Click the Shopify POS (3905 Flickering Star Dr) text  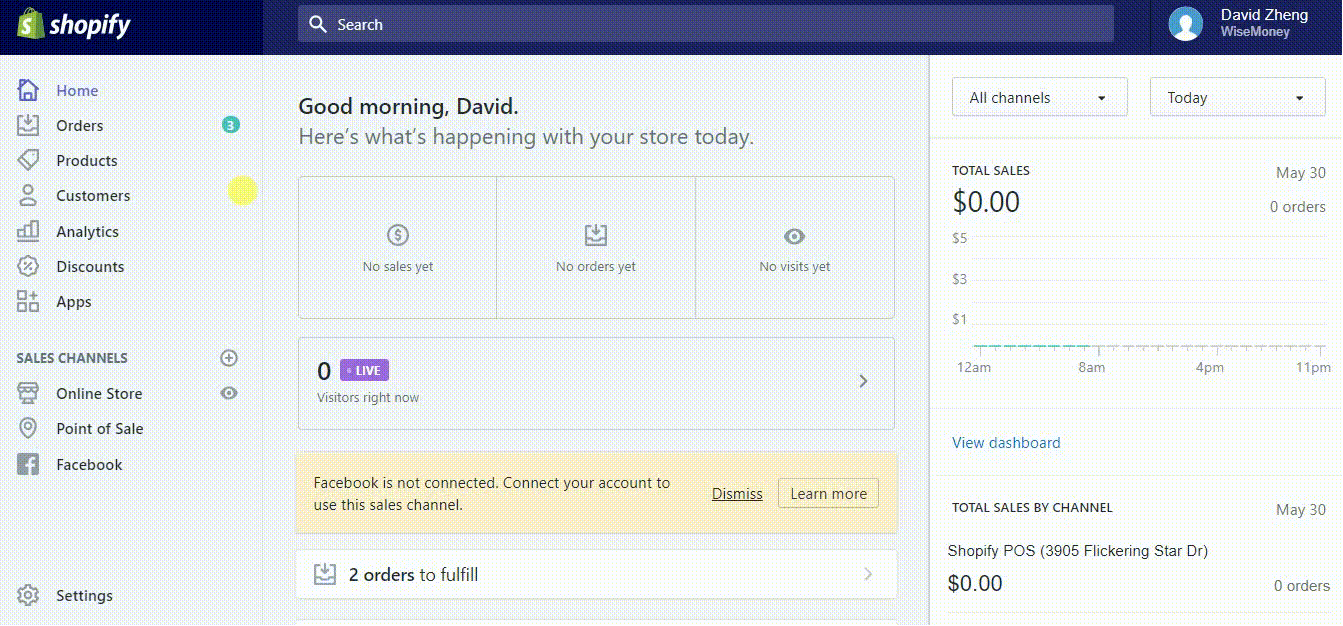pos(1078,550)
